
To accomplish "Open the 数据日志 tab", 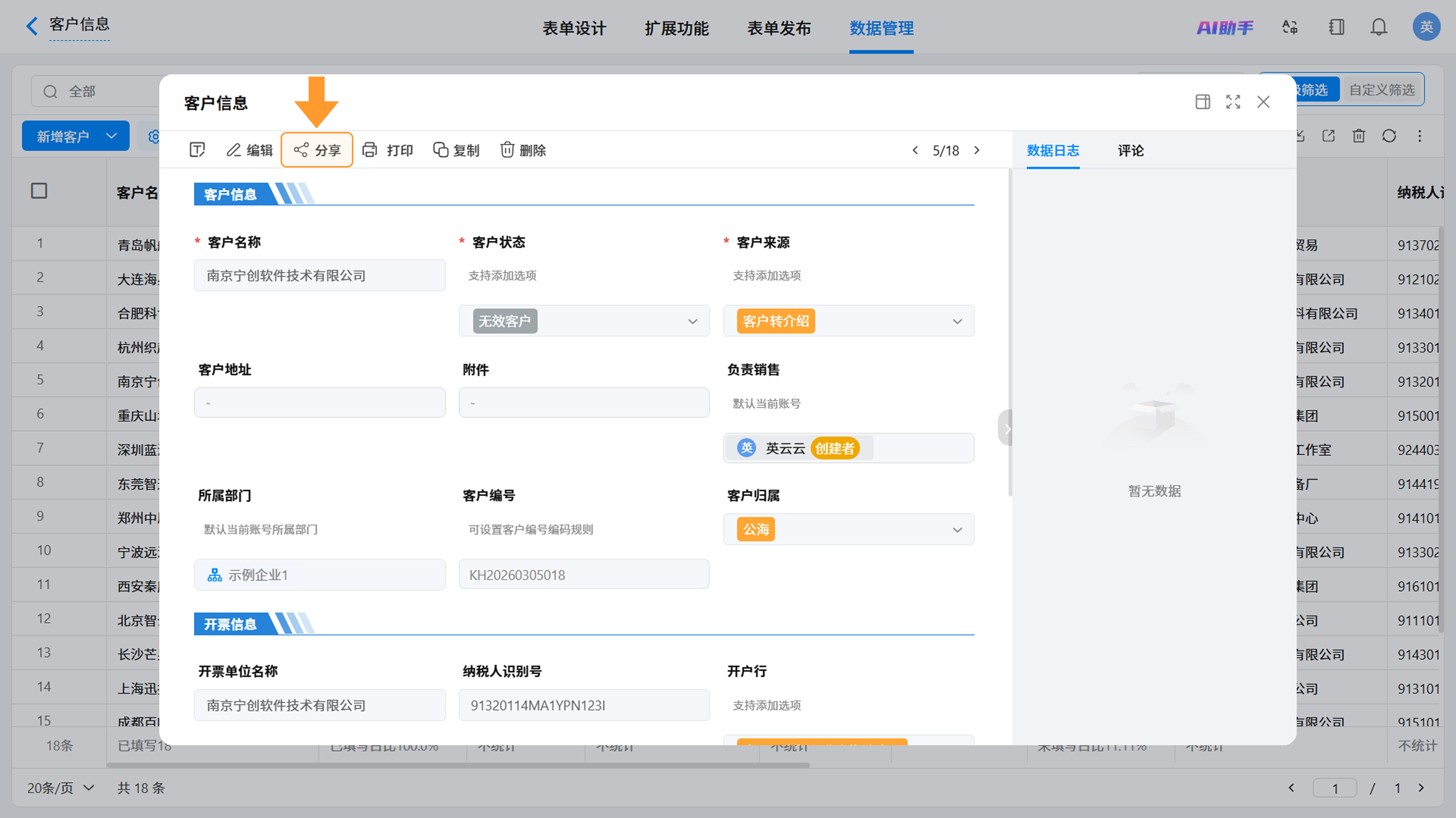I will point(1053,150).
